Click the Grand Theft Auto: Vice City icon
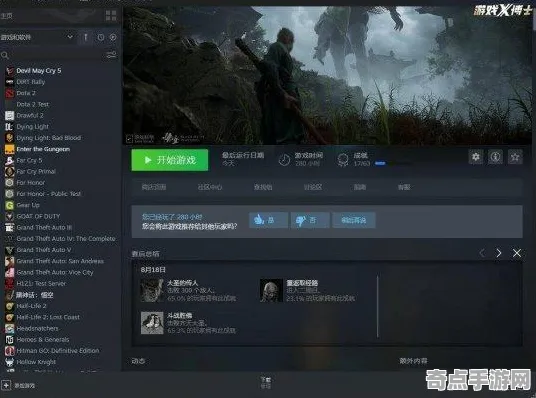536x398 pixels. pyautogui.click(x=10, y=273)
